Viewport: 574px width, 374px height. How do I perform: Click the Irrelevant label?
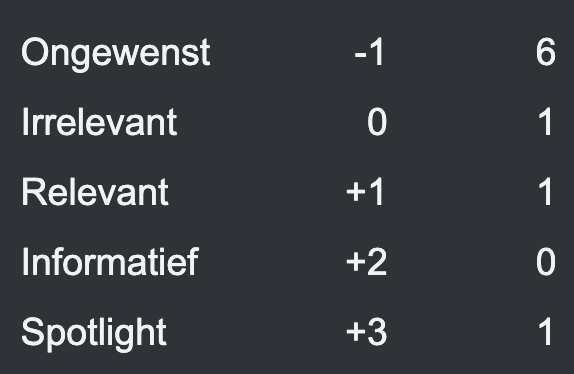[x=99, y=122]
